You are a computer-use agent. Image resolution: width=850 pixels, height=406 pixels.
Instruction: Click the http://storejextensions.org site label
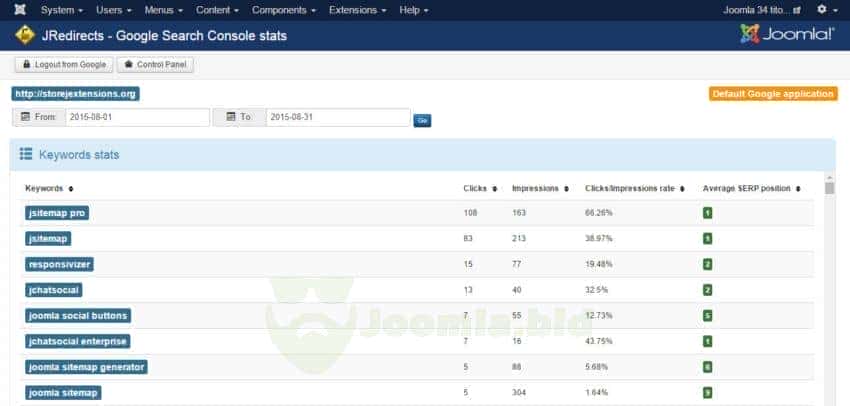tap(75, 94)
